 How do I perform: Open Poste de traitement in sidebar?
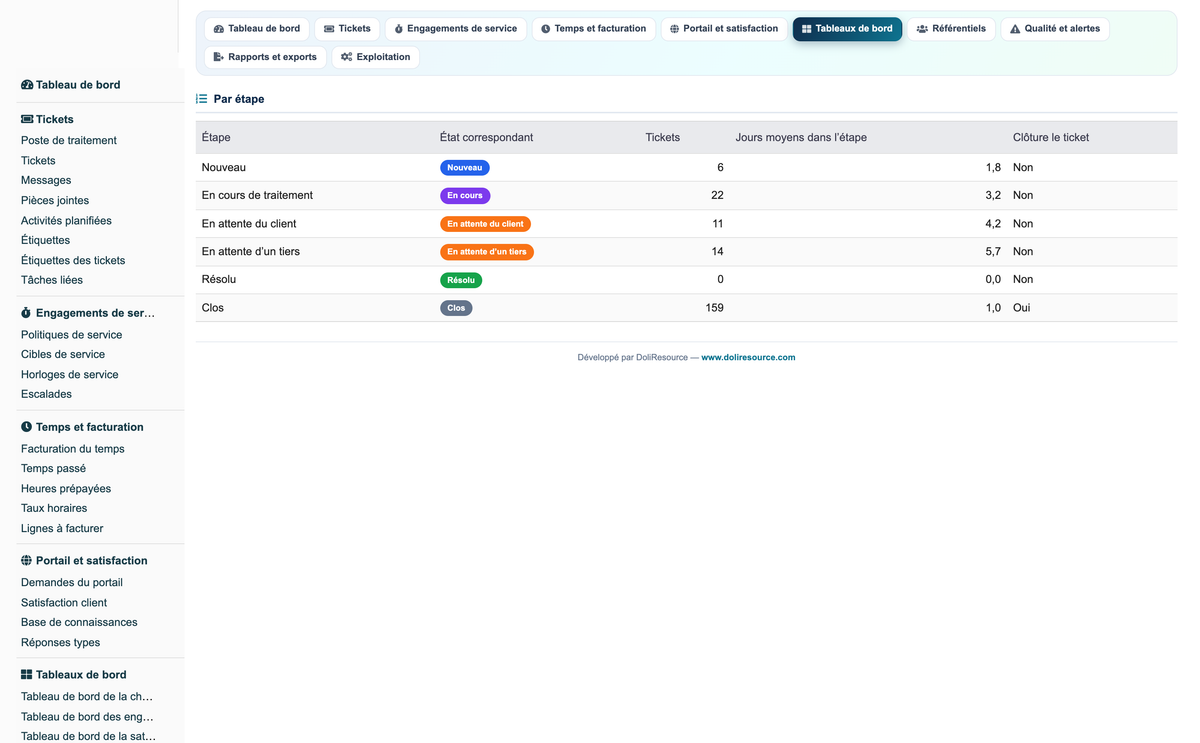pyautogui.click(x=69, y=141)
